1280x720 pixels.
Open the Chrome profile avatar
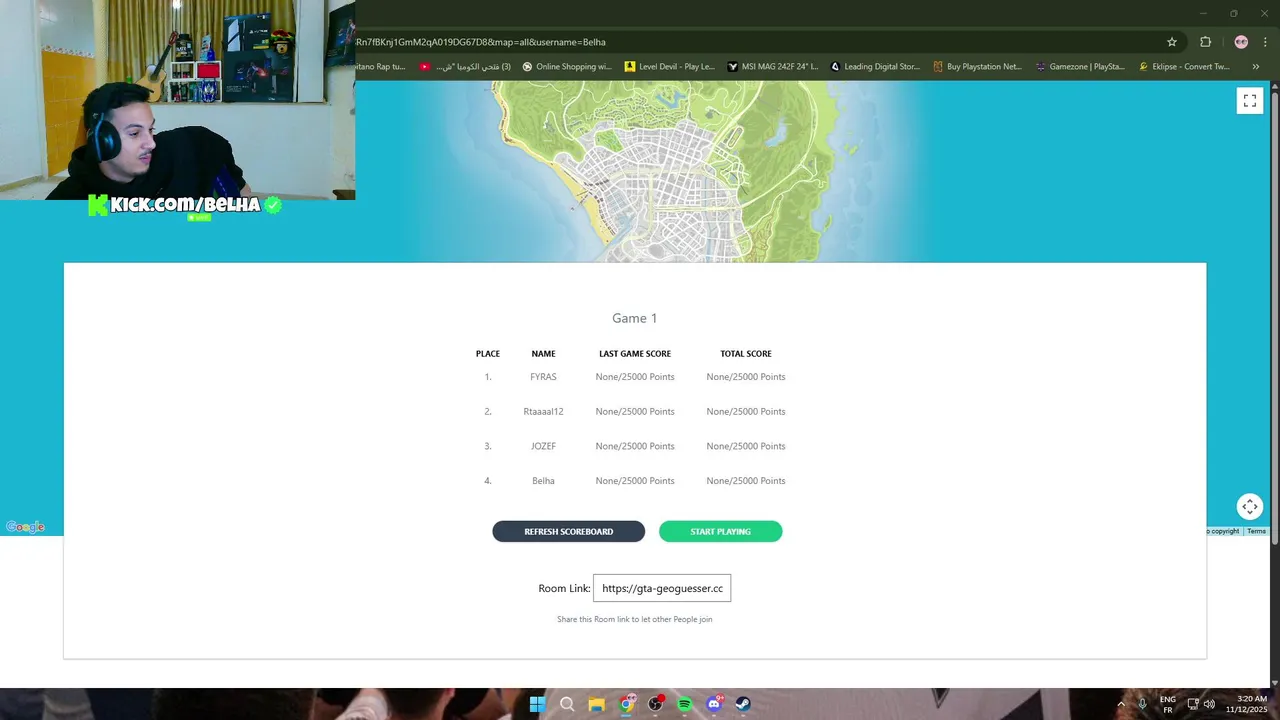1241,42
